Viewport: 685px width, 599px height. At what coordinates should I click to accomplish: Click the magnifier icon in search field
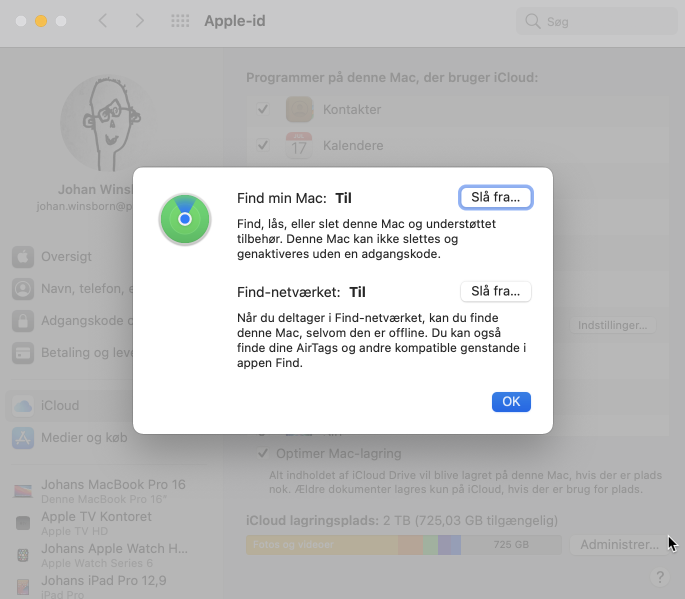pos(533,21)
